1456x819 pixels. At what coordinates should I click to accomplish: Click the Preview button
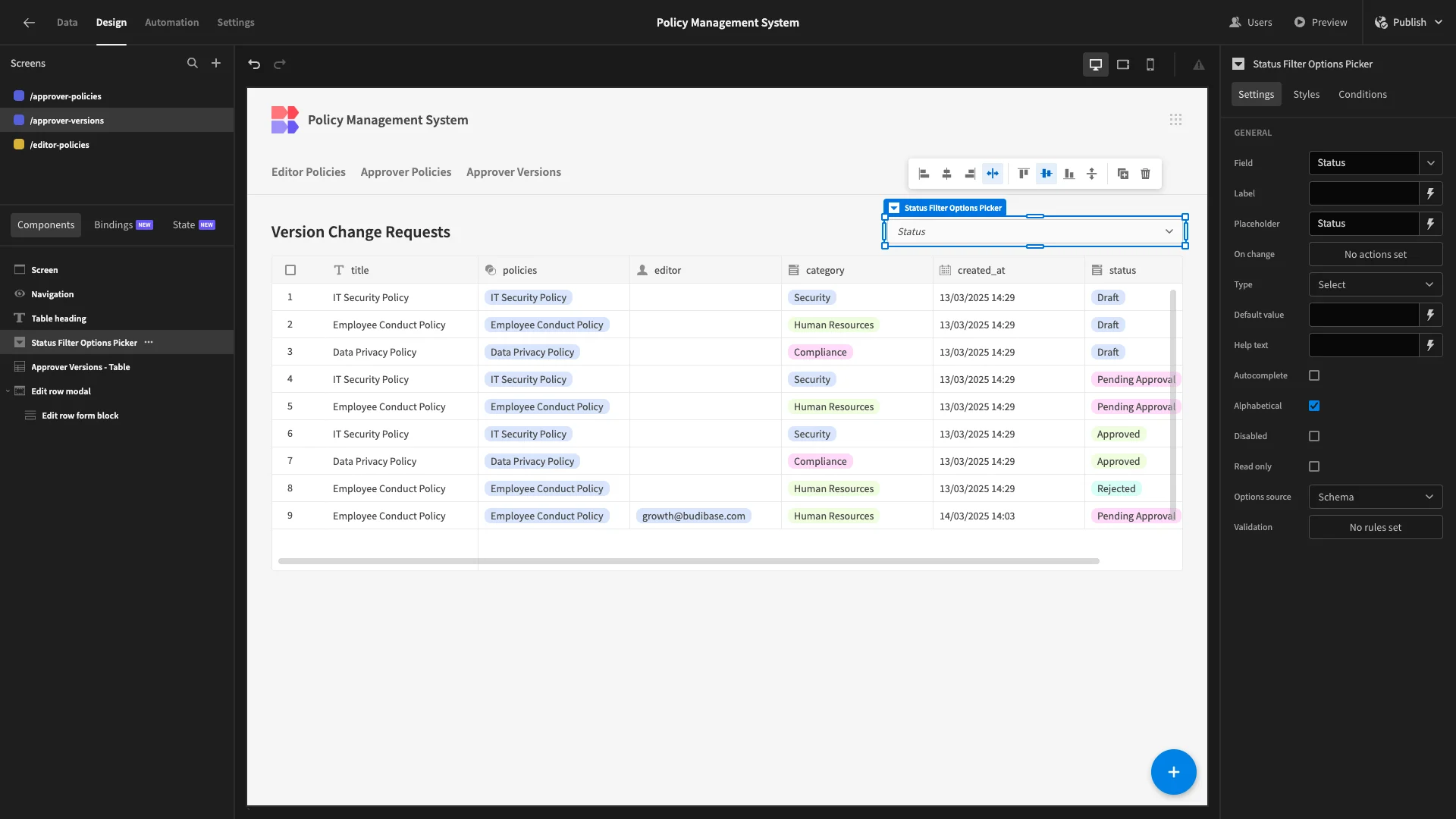click(x=1321, y=23)
